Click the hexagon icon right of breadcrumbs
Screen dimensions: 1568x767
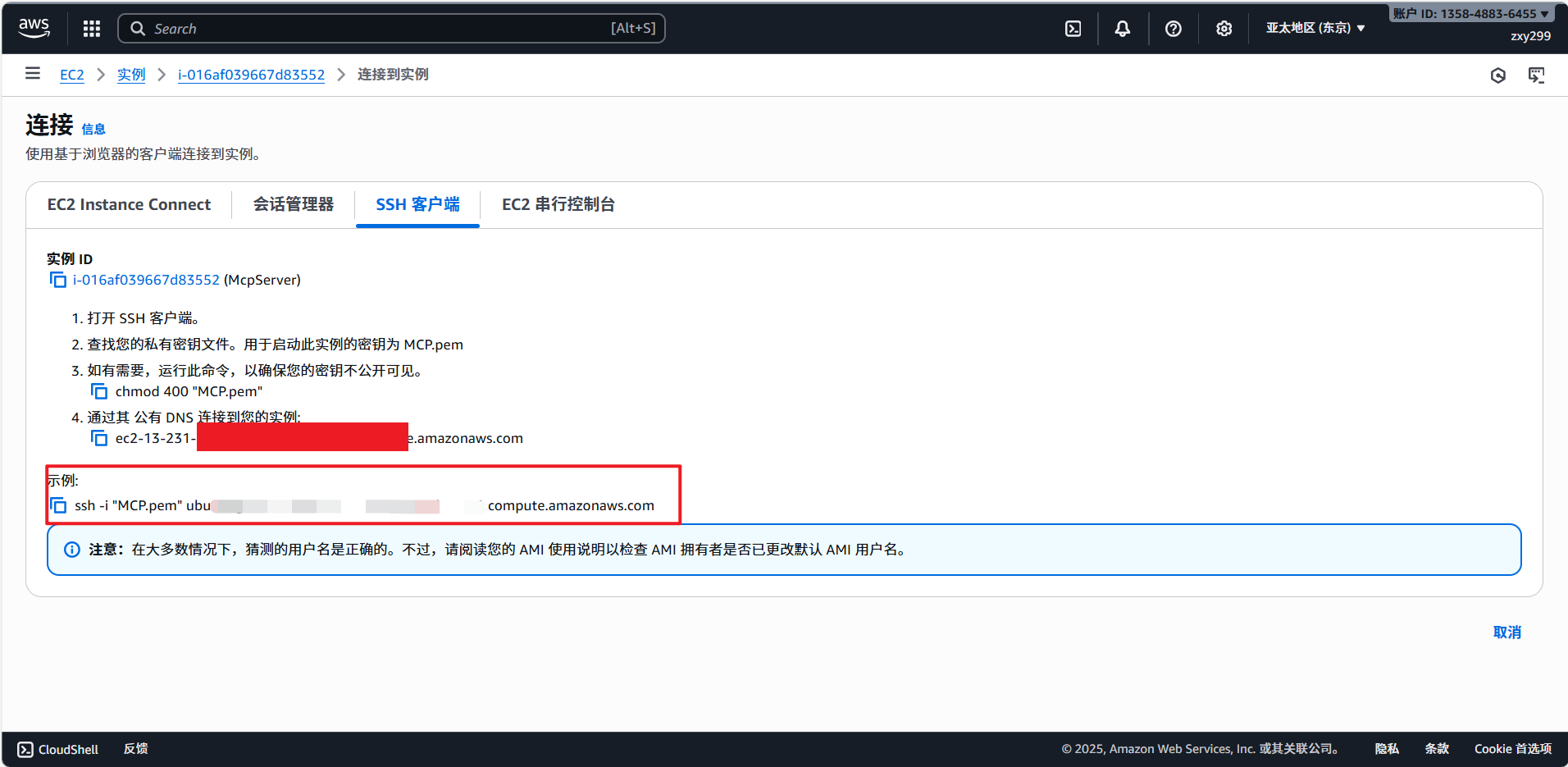coord(1498,75)
